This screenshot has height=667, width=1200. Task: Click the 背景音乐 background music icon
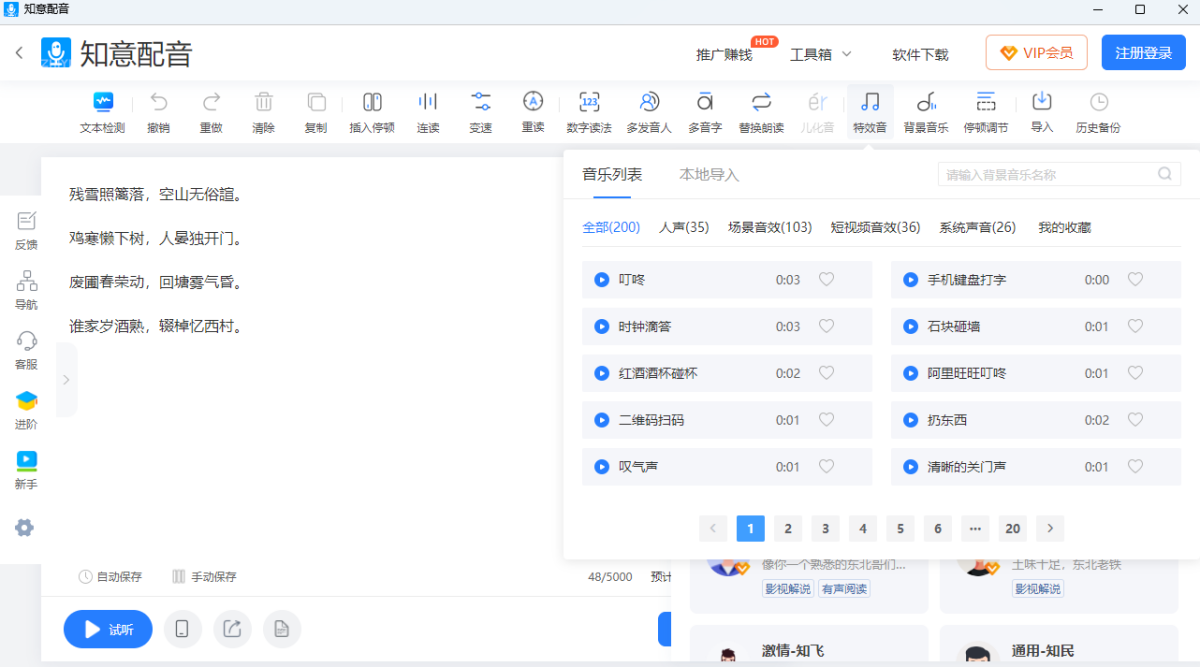(x=925, y=102)
